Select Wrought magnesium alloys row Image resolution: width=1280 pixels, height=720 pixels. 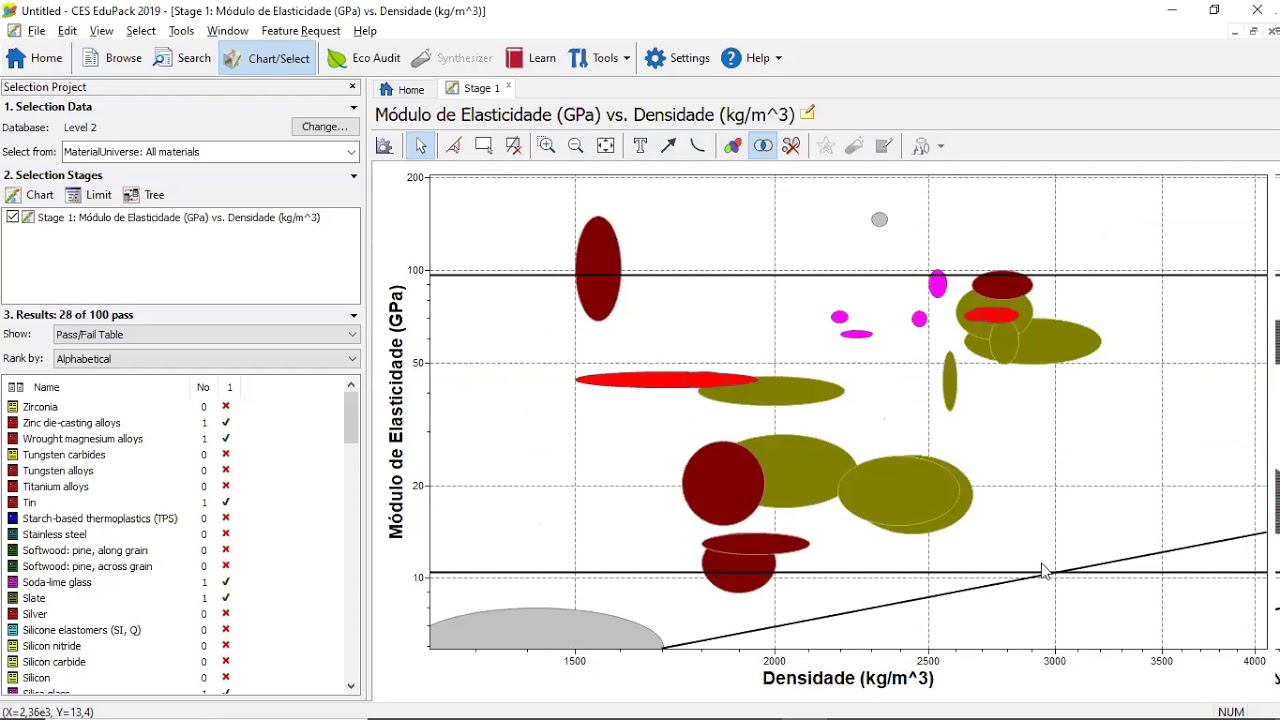pos(83,439)
